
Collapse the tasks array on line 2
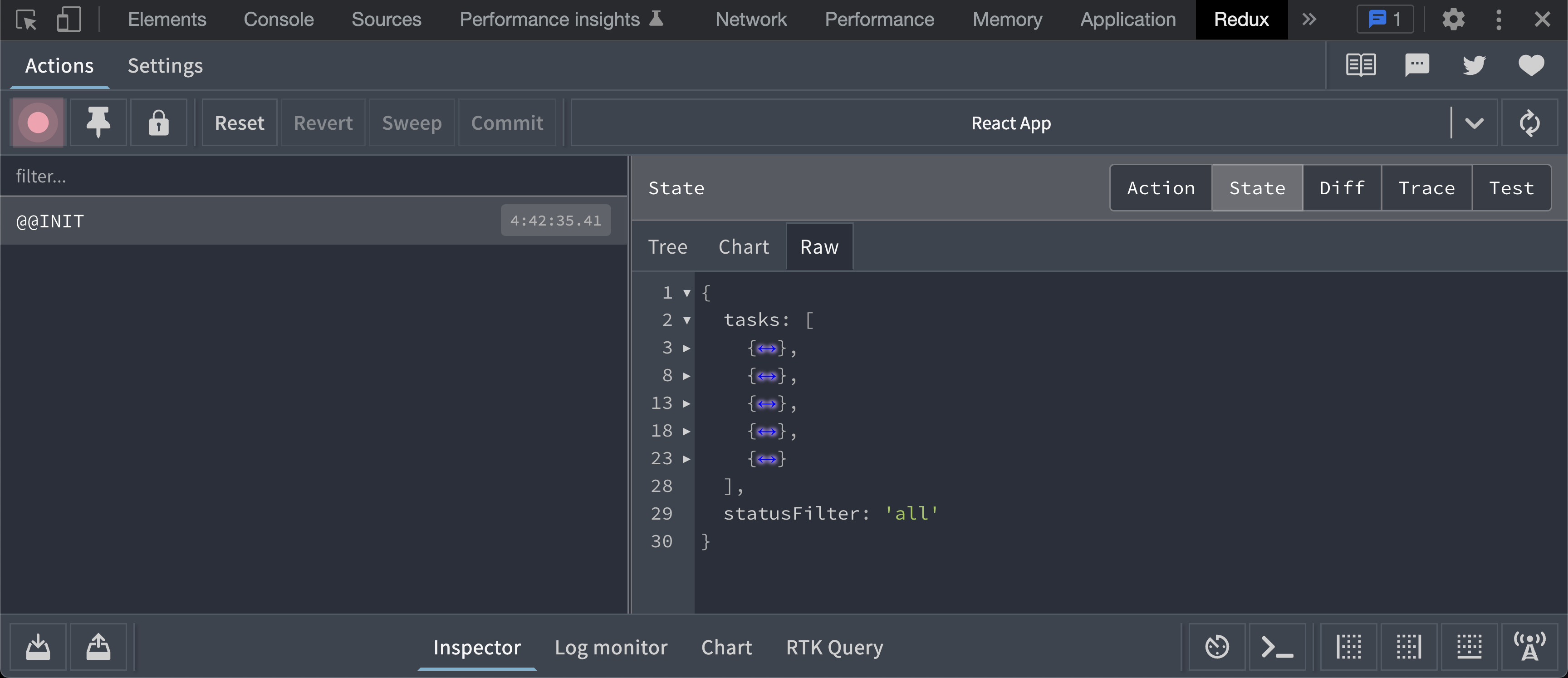point(686,320)
